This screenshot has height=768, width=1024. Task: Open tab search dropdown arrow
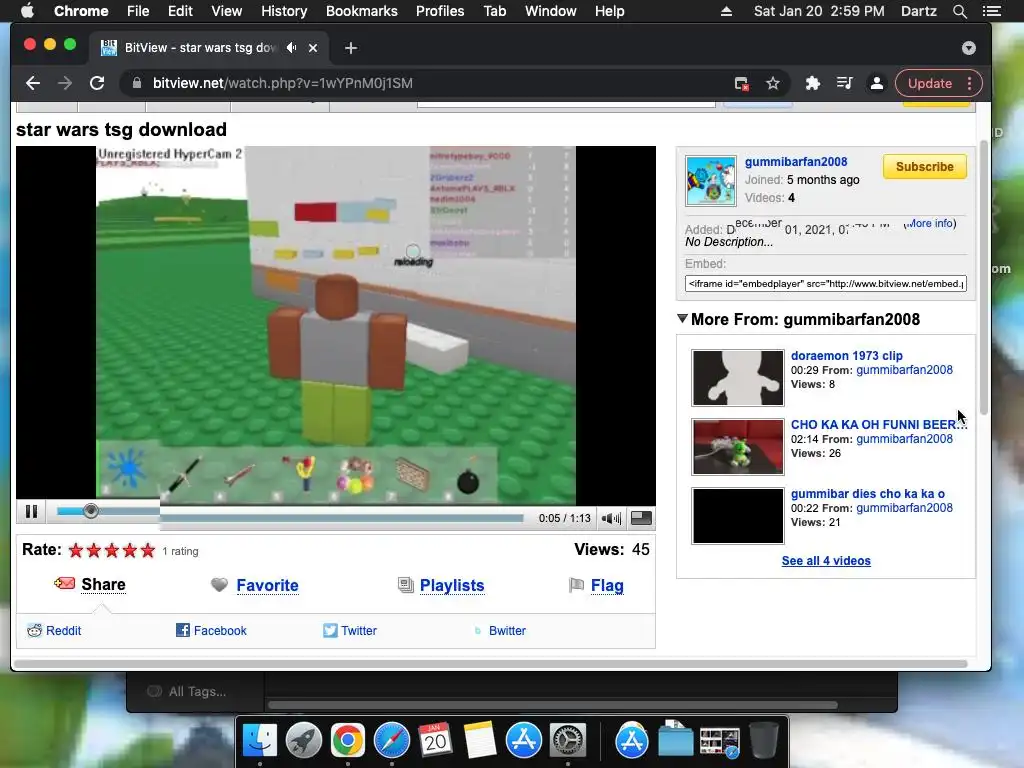point(968,48)
